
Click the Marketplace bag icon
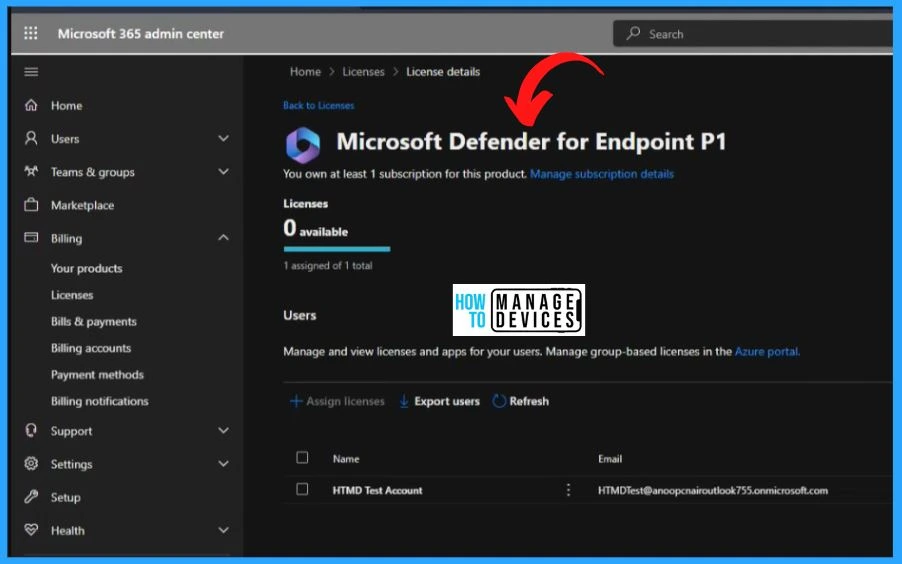31,204
